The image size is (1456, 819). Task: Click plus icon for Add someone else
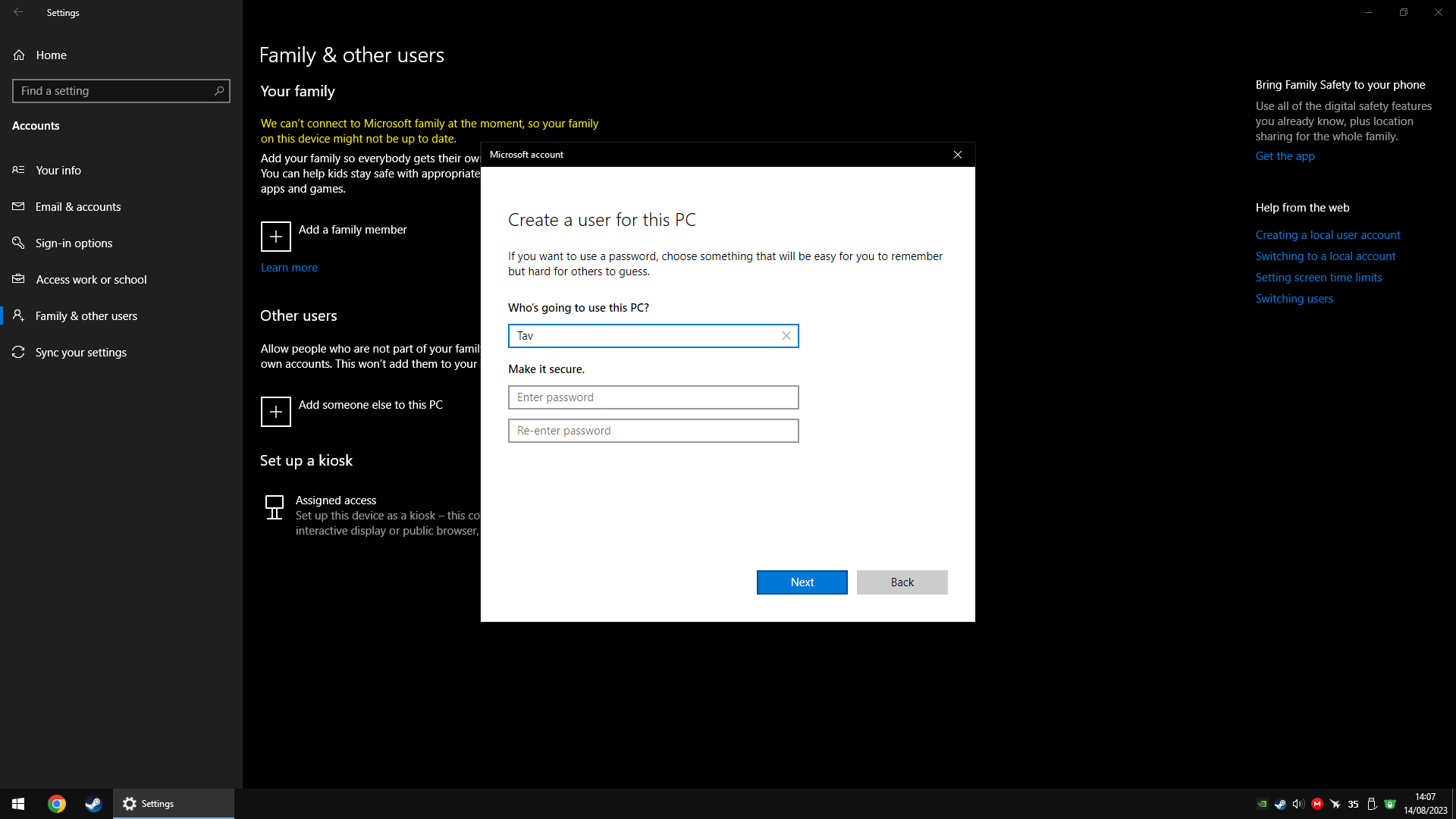tap(276, 412)
